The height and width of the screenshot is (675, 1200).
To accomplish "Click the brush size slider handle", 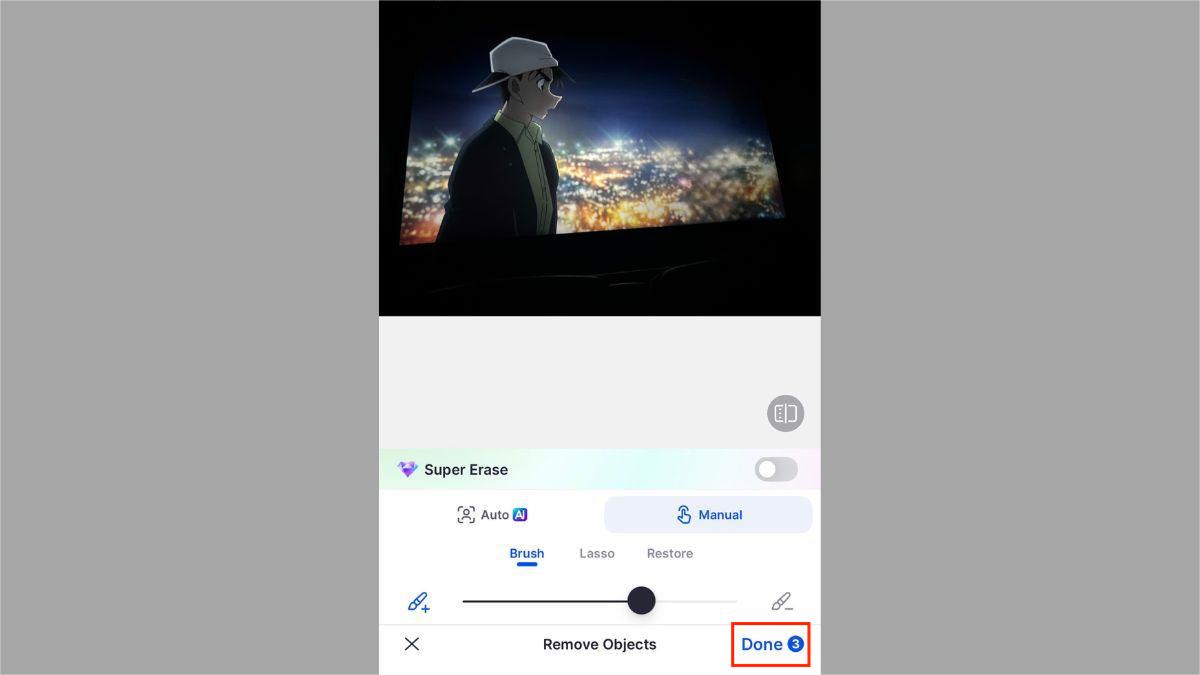I will pos(641,601).
